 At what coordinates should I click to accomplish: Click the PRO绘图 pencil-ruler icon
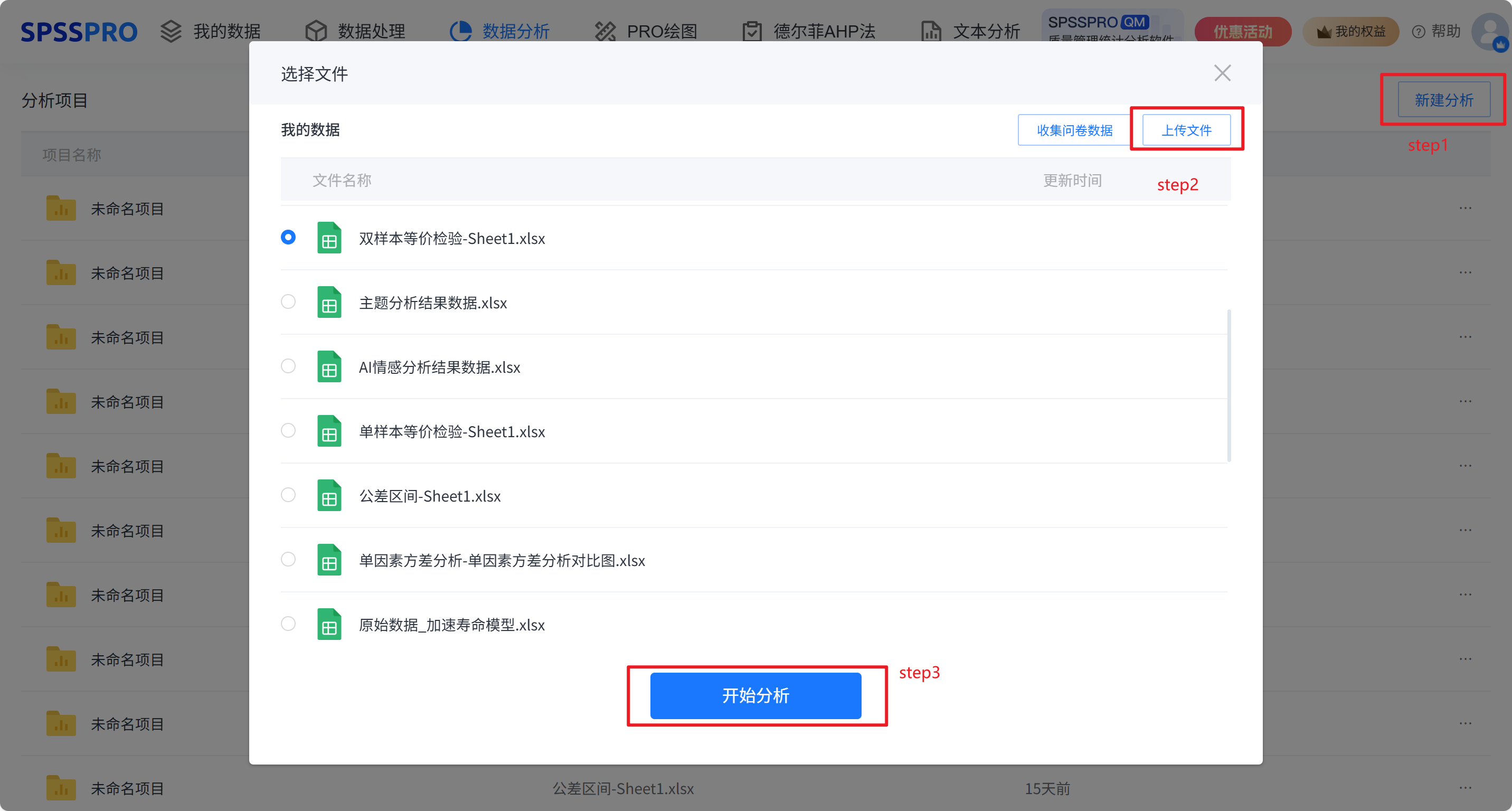point(605,31)
